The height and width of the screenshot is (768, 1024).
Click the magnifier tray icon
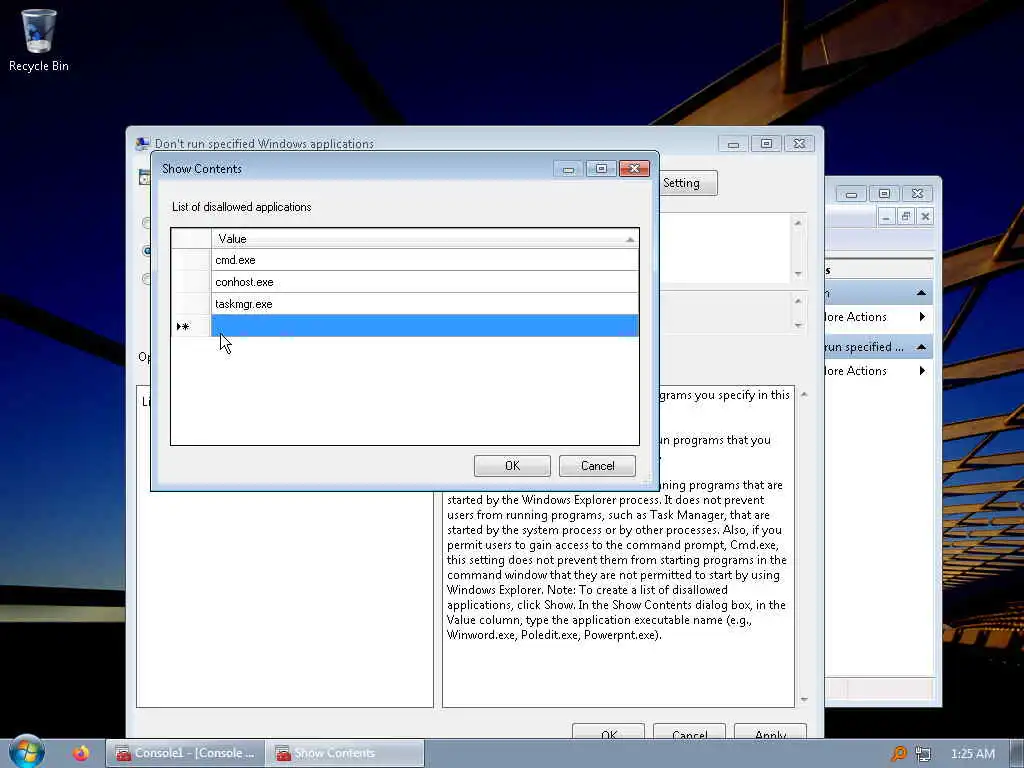[x=899, y=754]
